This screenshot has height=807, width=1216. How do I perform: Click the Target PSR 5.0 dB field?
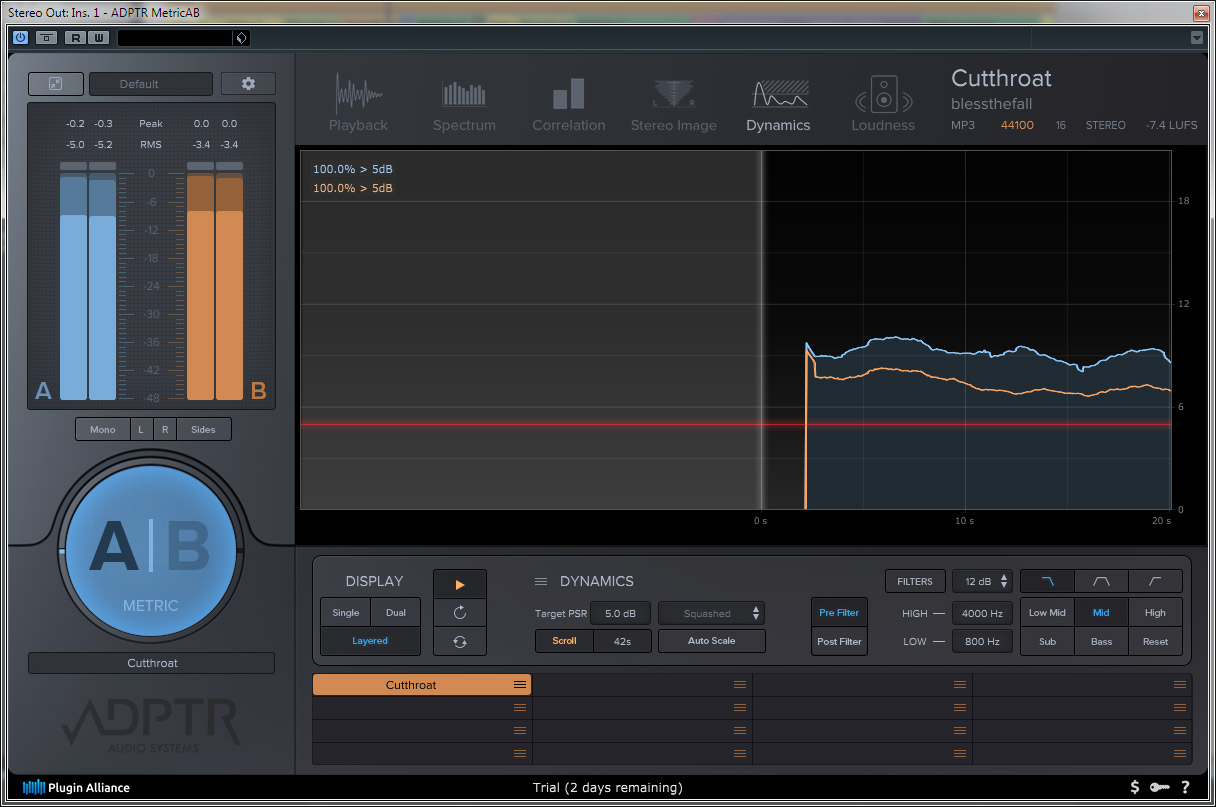pos(621,613)
